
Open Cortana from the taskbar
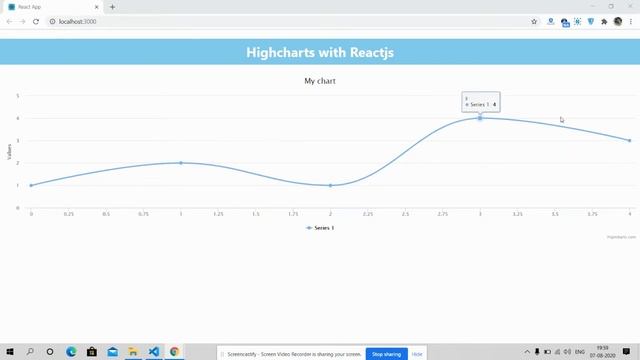pos(50,351)
